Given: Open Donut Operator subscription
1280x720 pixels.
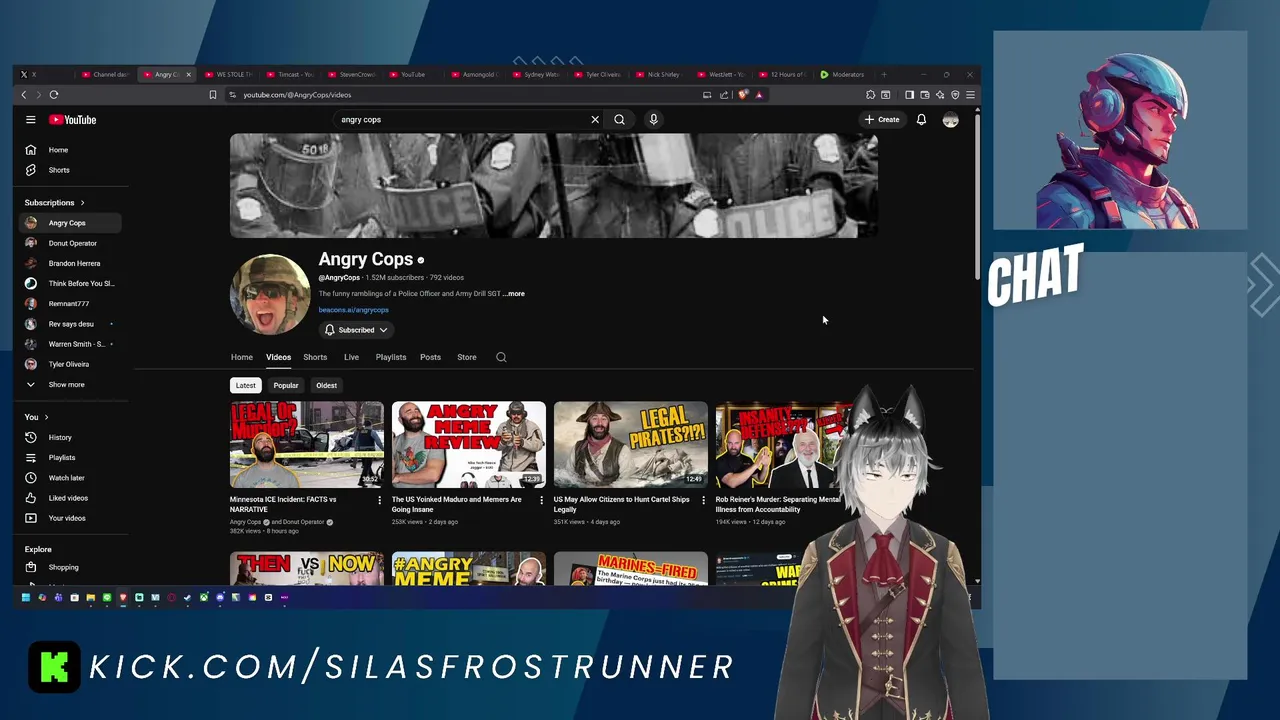Looking at the screenshot, I should point(70,243).
